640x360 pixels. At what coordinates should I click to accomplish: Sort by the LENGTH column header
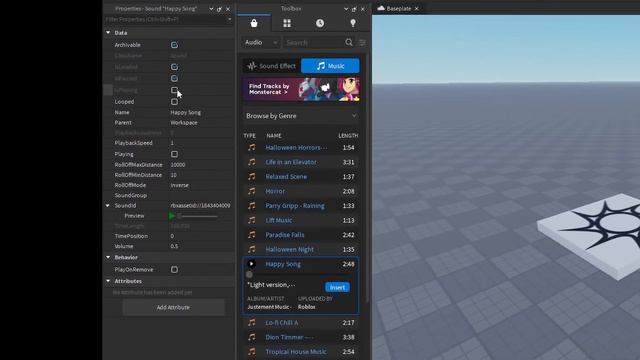(x=348, y=136)
